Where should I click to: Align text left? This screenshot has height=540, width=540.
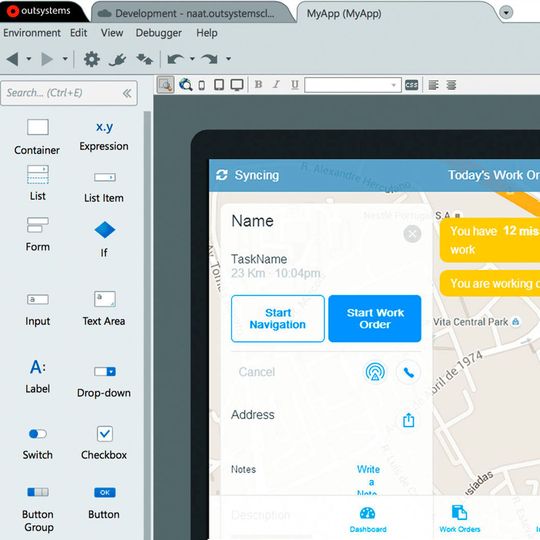[434, 85]
